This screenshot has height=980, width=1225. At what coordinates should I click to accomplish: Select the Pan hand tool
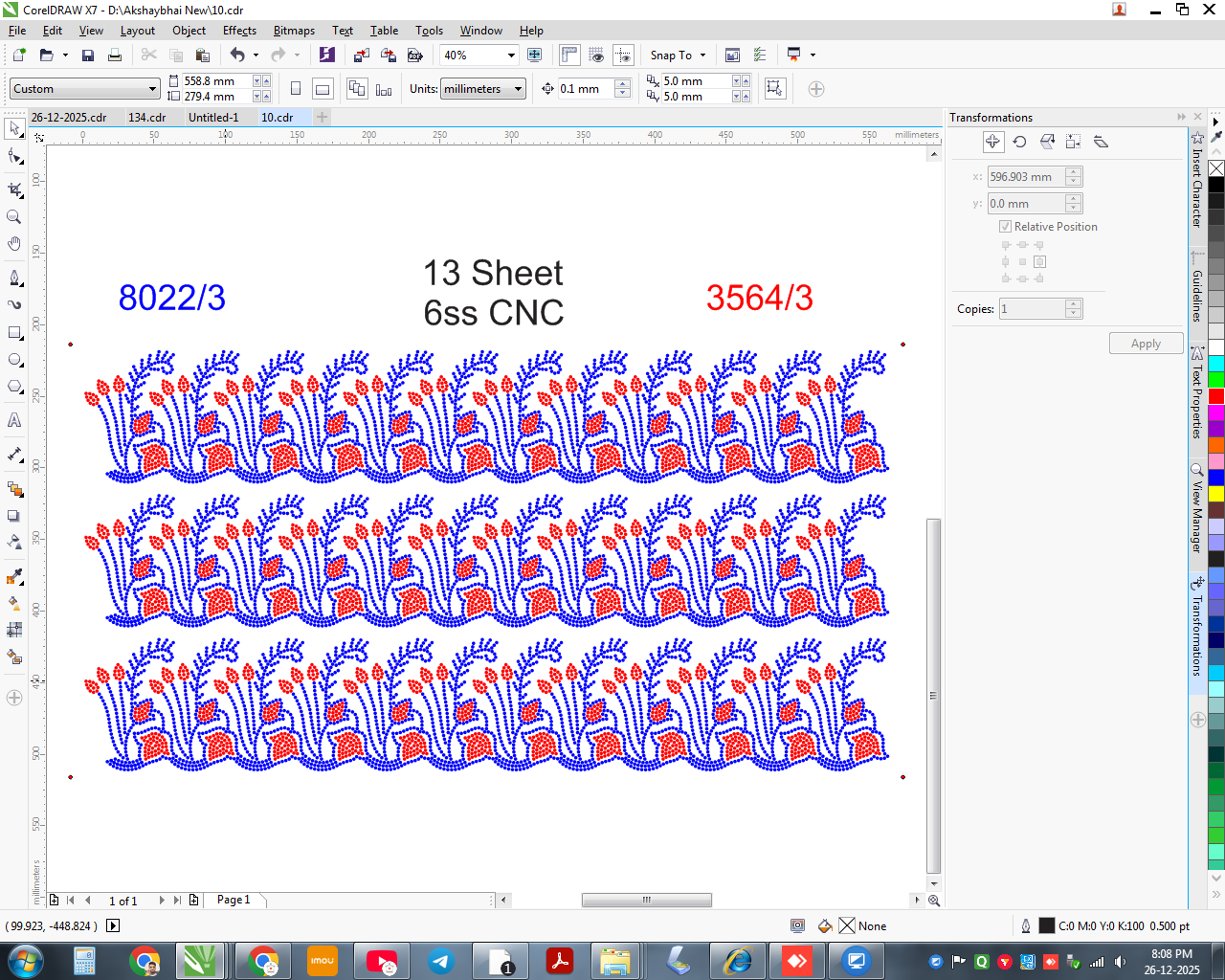click(14, 244)
